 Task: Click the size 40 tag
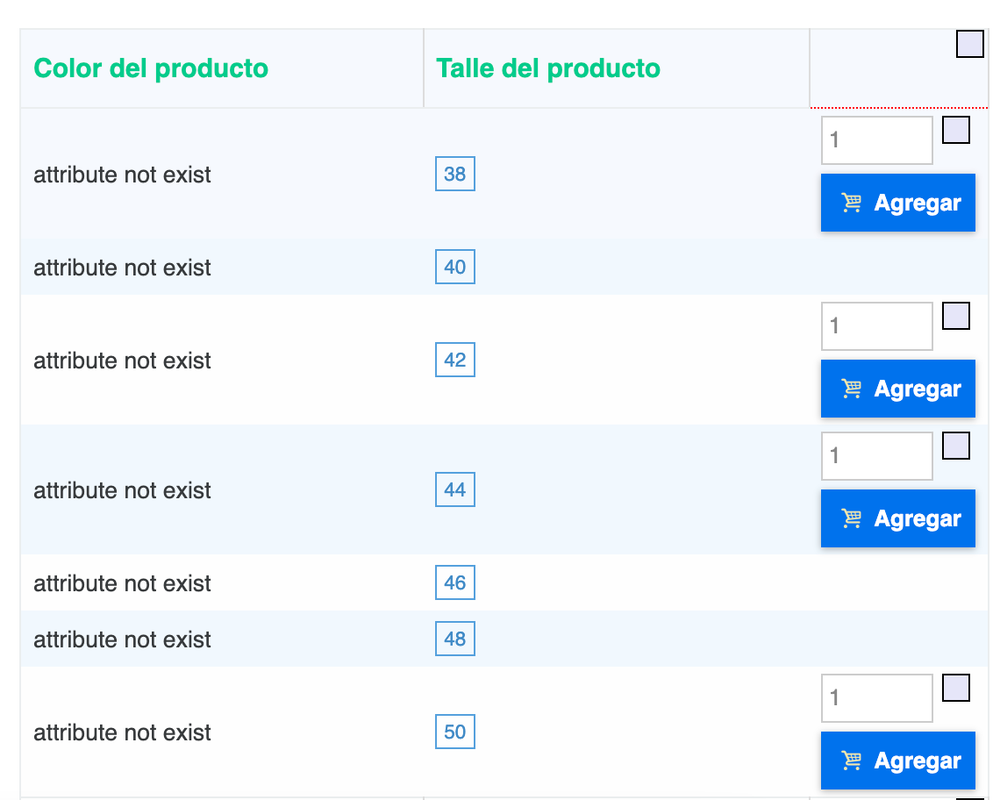(x=455, y=267)
